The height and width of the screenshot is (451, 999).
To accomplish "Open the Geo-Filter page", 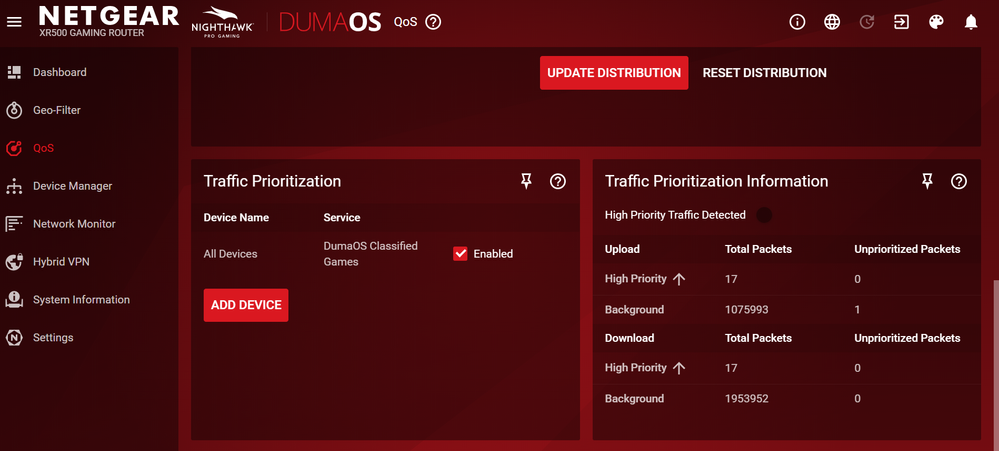I will point(57,110).
